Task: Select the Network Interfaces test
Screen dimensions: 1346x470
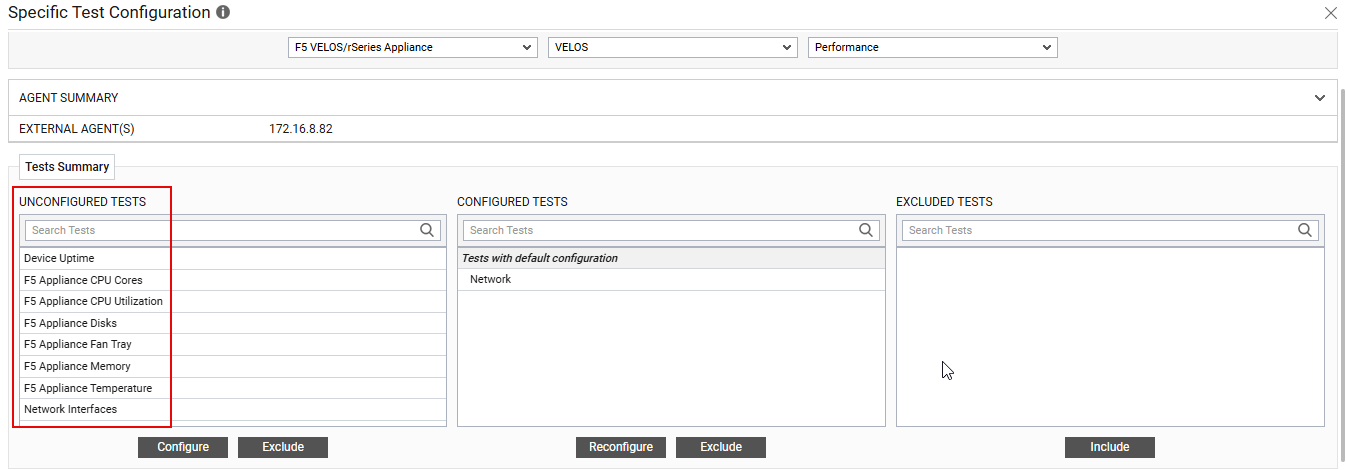Action: (70, 409)
